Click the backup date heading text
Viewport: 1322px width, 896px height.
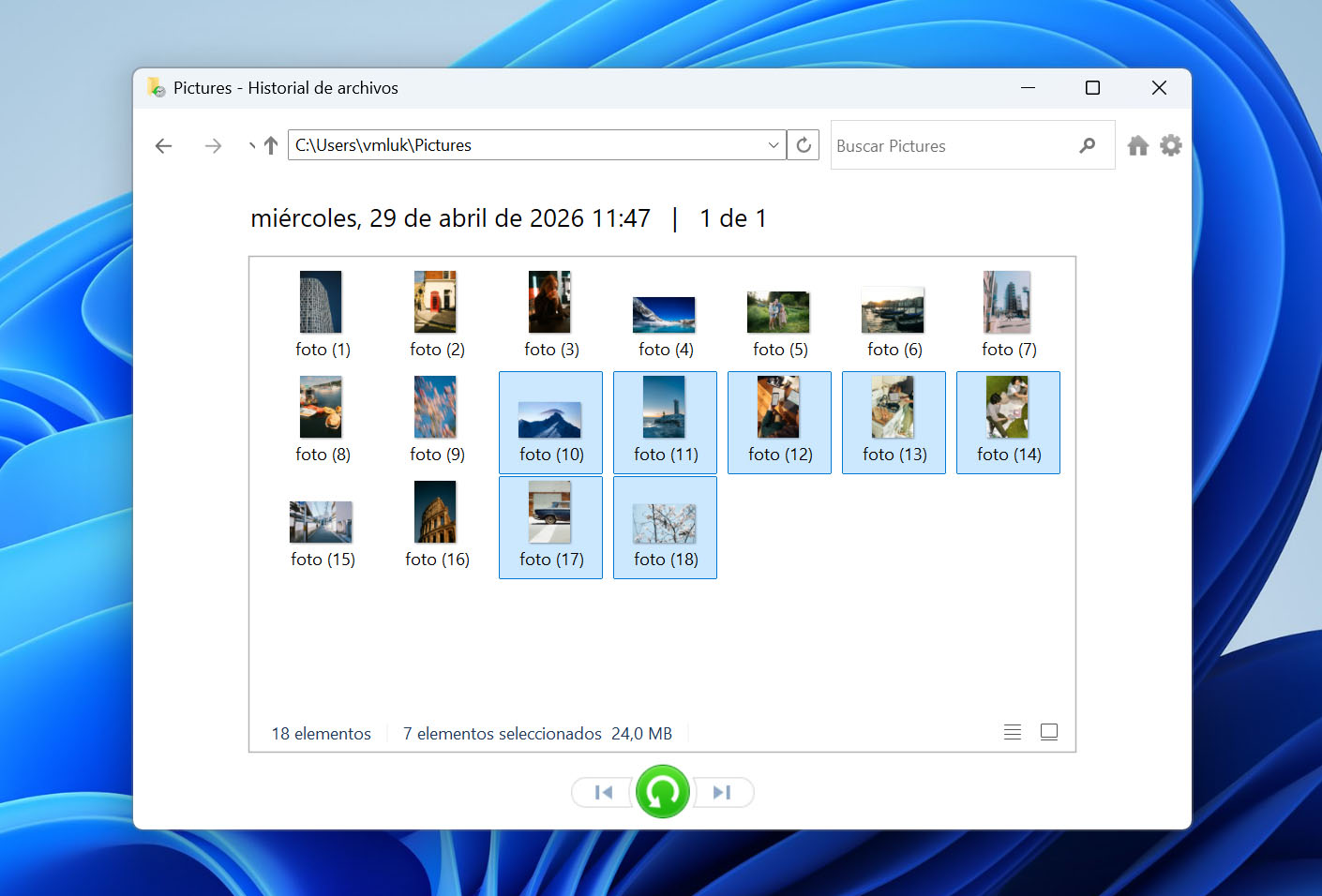pyautogui.click(x=450, y=218)
